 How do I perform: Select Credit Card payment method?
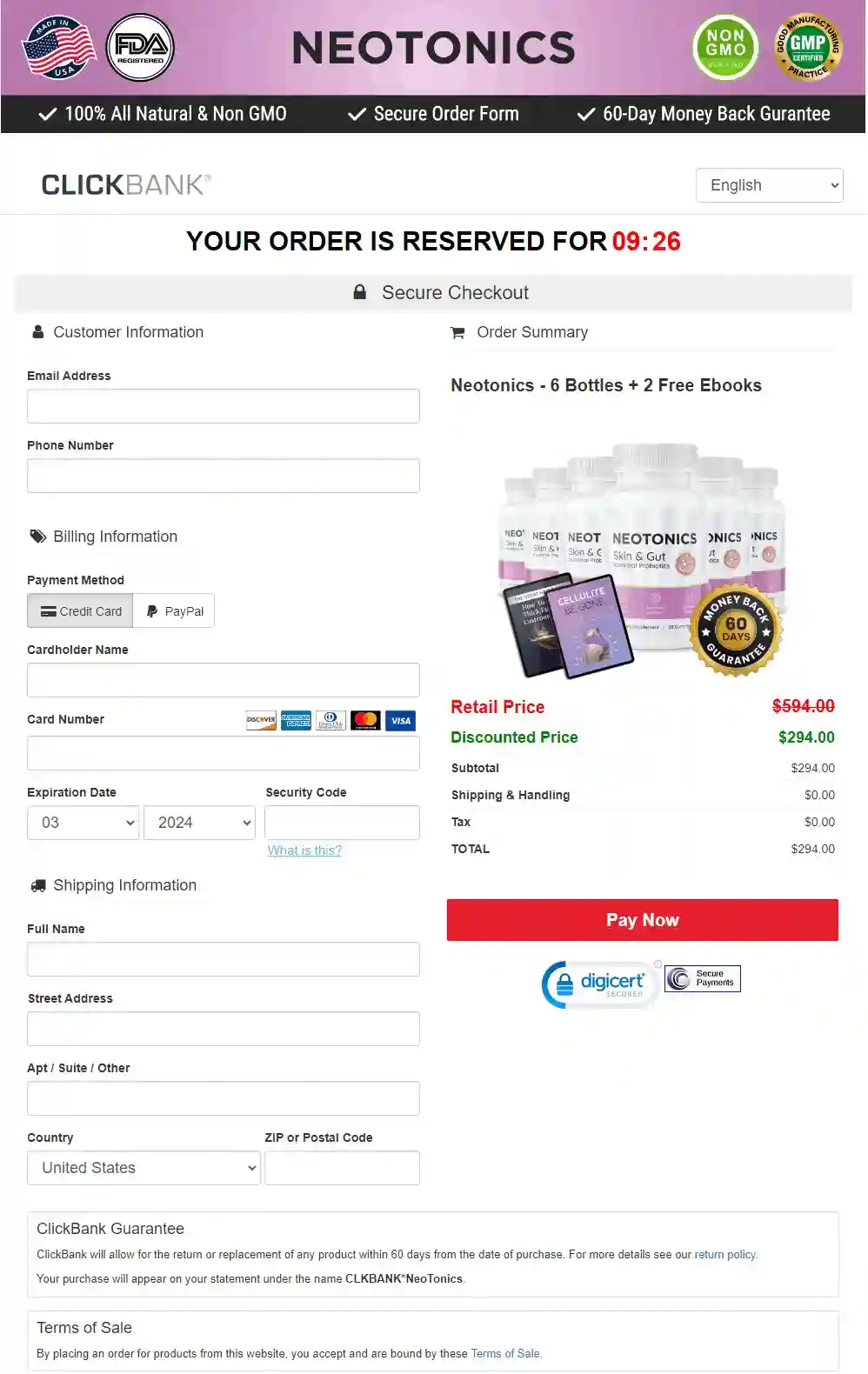coord(81,610)
